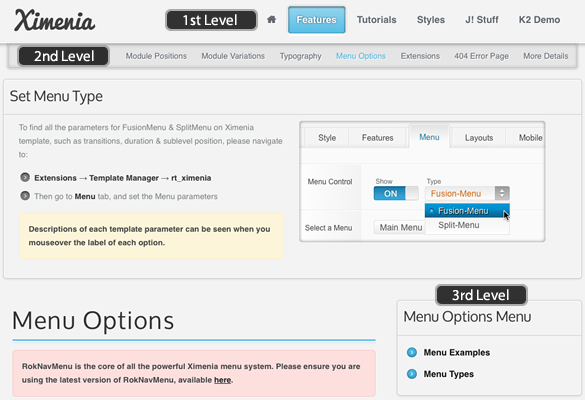585x400 pixels.
Task: Click the Main Menu selection field
Action: pos(399,227)
